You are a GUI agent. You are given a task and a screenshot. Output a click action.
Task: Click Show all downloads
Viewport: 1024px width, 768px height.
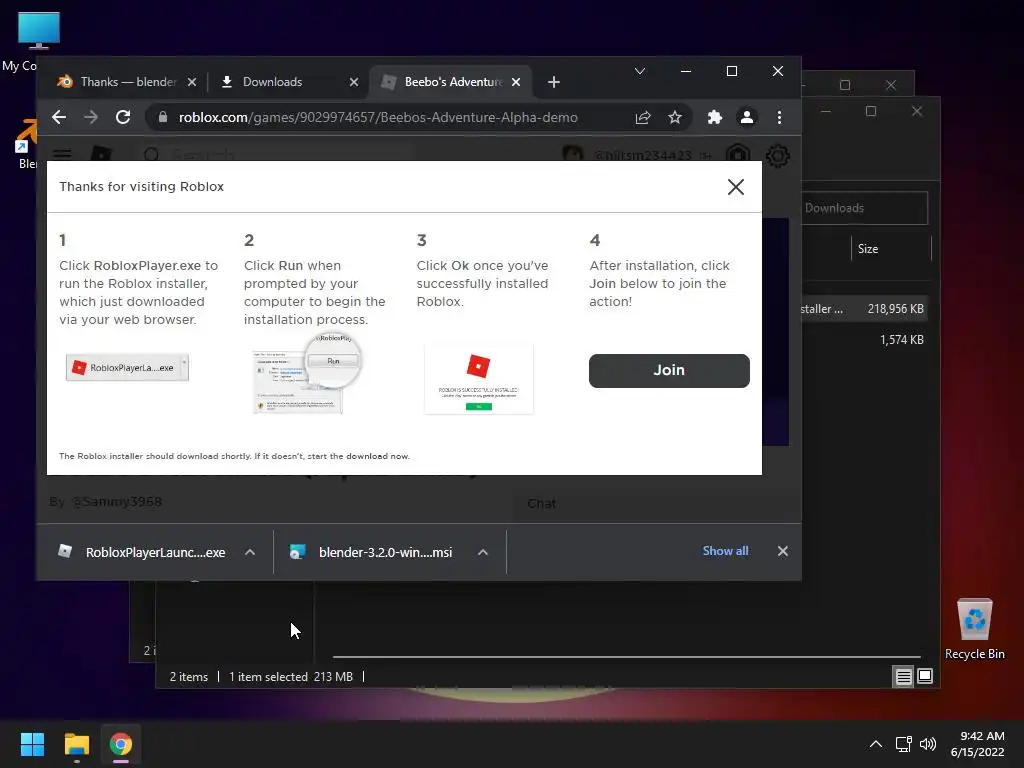(726, 551)
